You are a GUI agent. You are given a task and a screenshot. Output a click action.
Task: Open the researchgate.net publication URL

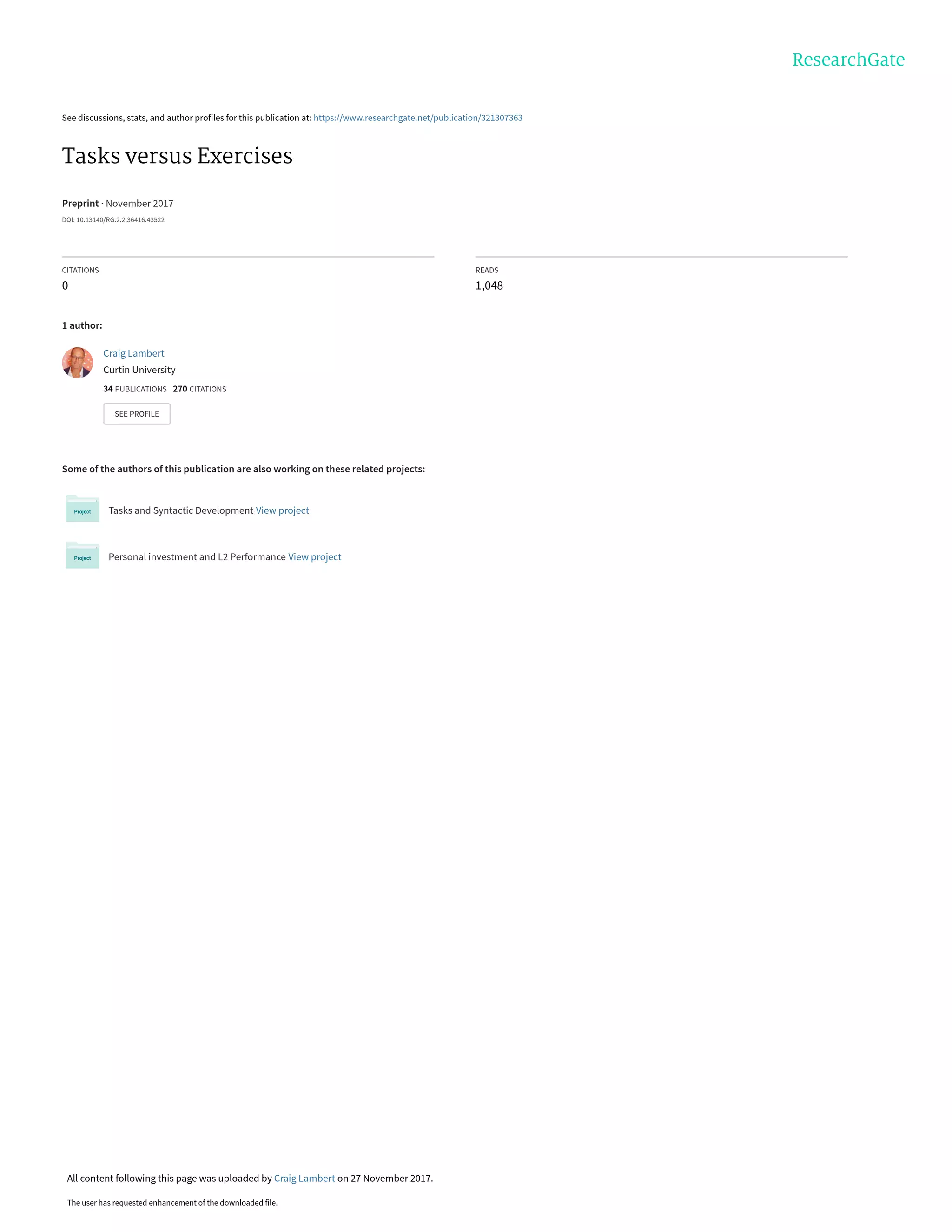(418, 118)
